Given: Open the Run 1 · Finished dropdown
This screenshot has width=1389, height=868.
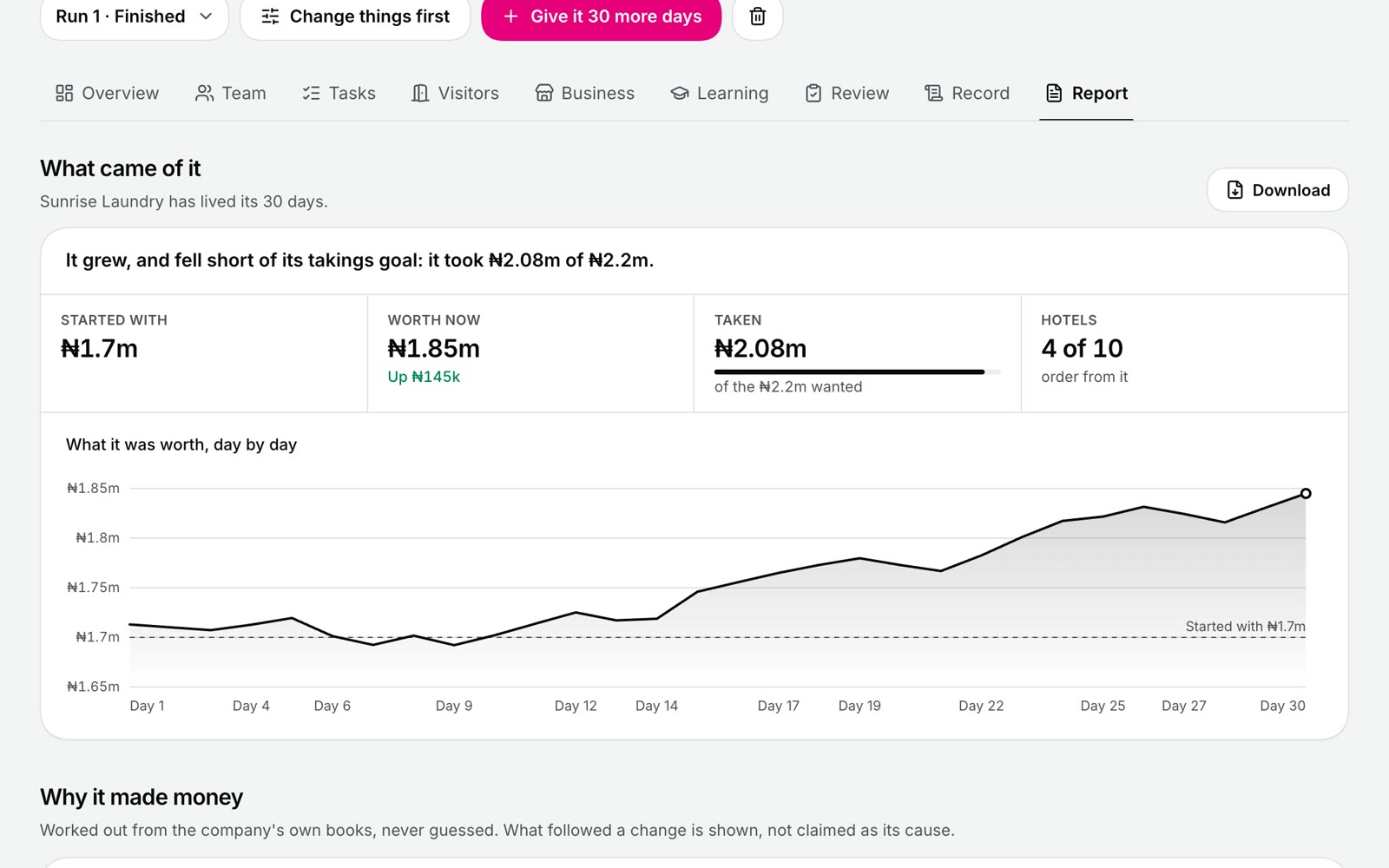Looking at the screenshot, I should (x=135, y=16).
